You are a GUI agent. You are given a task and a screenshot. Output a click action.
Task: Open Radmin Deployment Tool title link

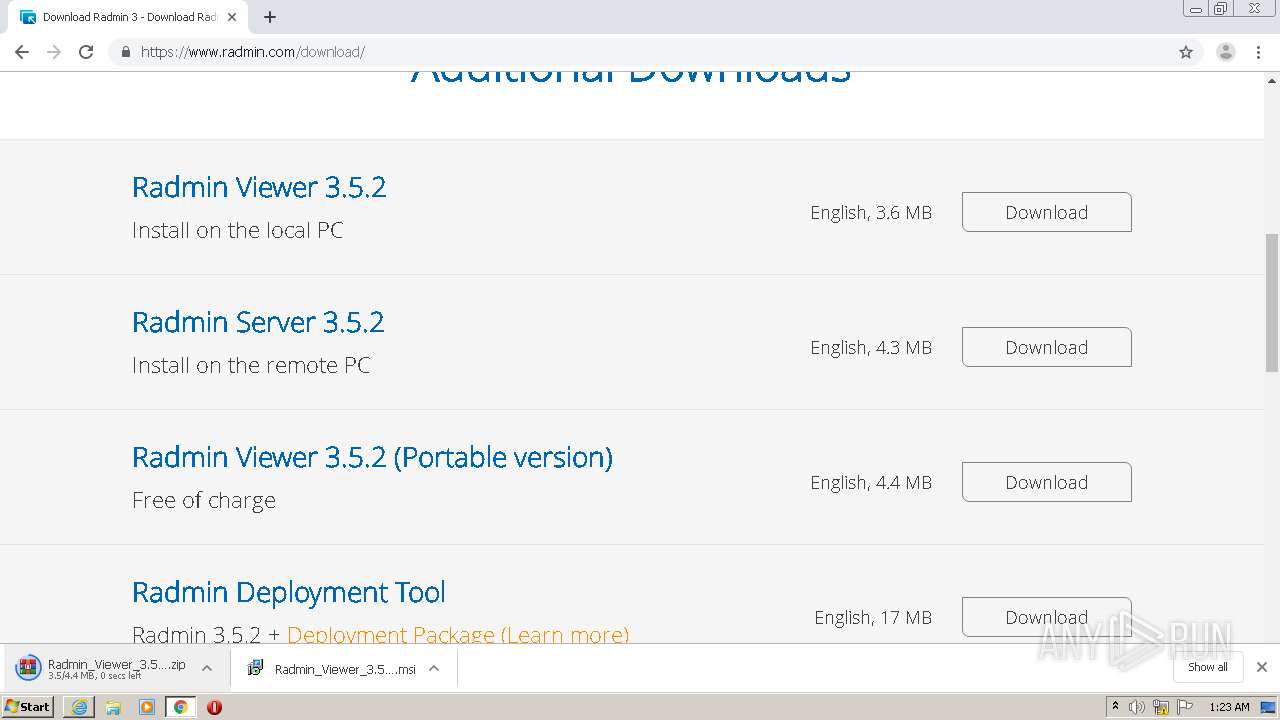click(x=289, y=592)
